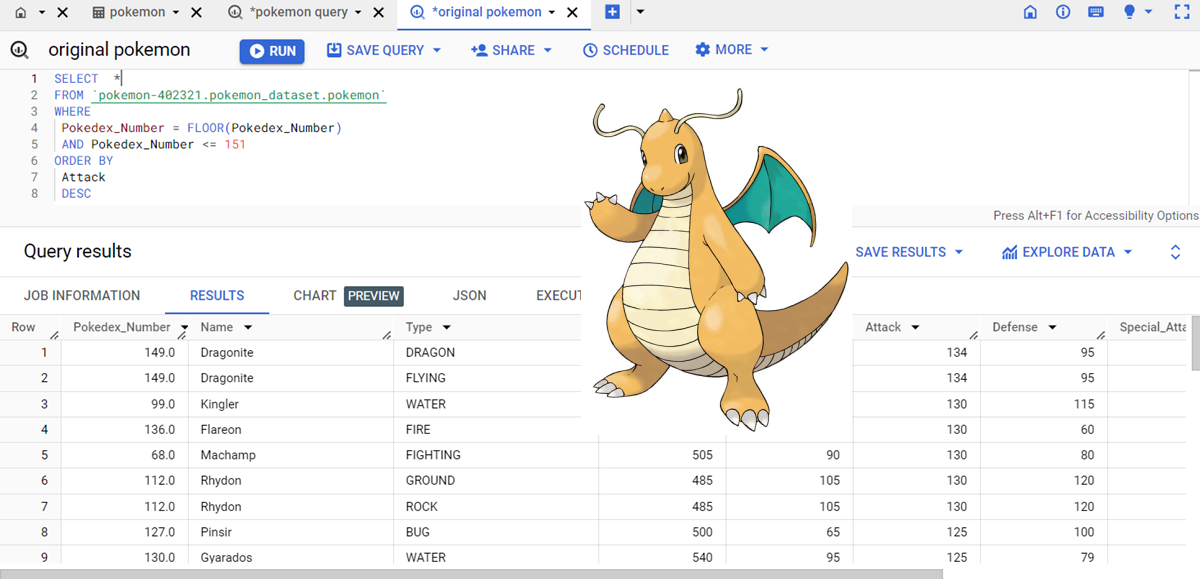Click the horizontal scrollbar at bottom
Viewport: 1200px width, 579px height.
point(470,574)
